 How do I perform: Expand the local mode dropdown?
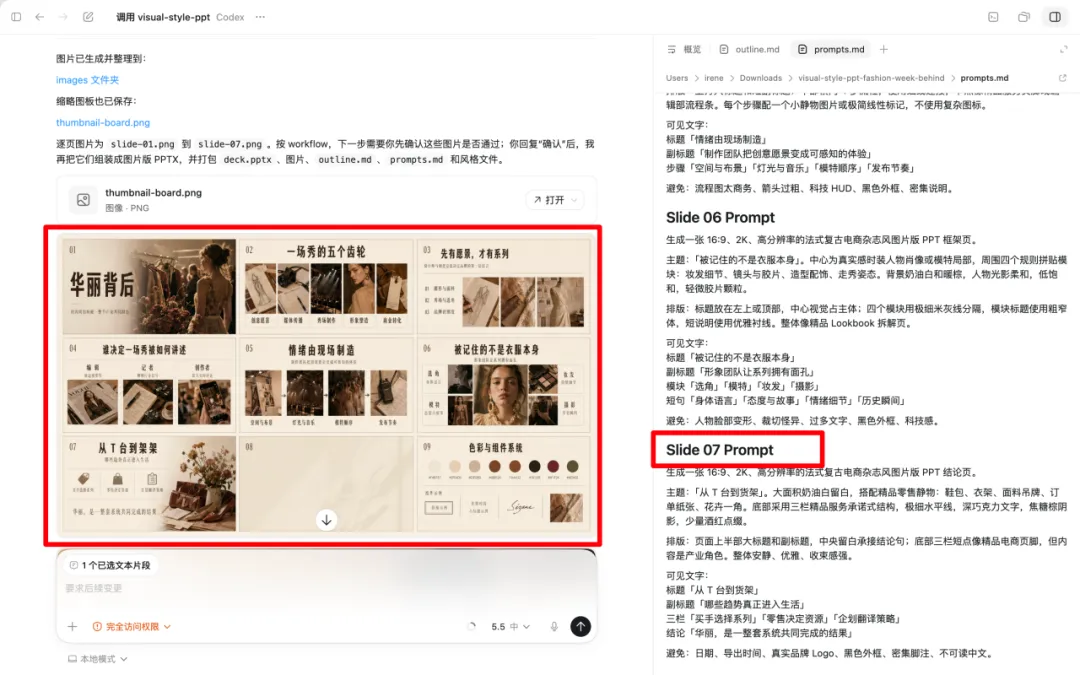pyautogui.click(x=98, y=659)
